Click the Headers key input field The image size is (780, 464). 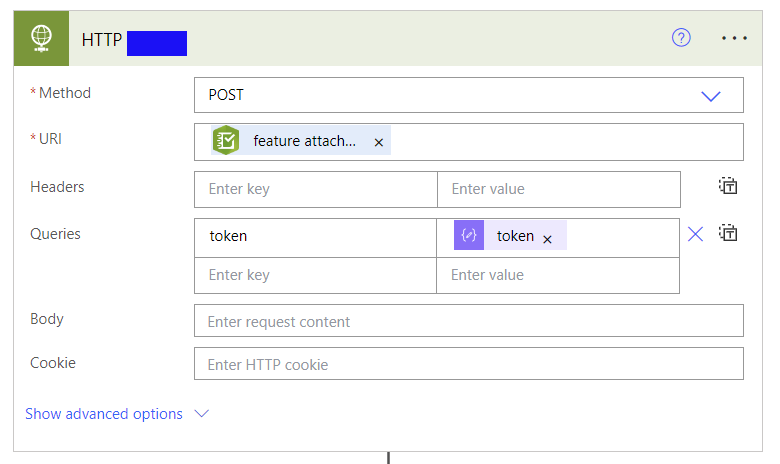tap(315, 189)
